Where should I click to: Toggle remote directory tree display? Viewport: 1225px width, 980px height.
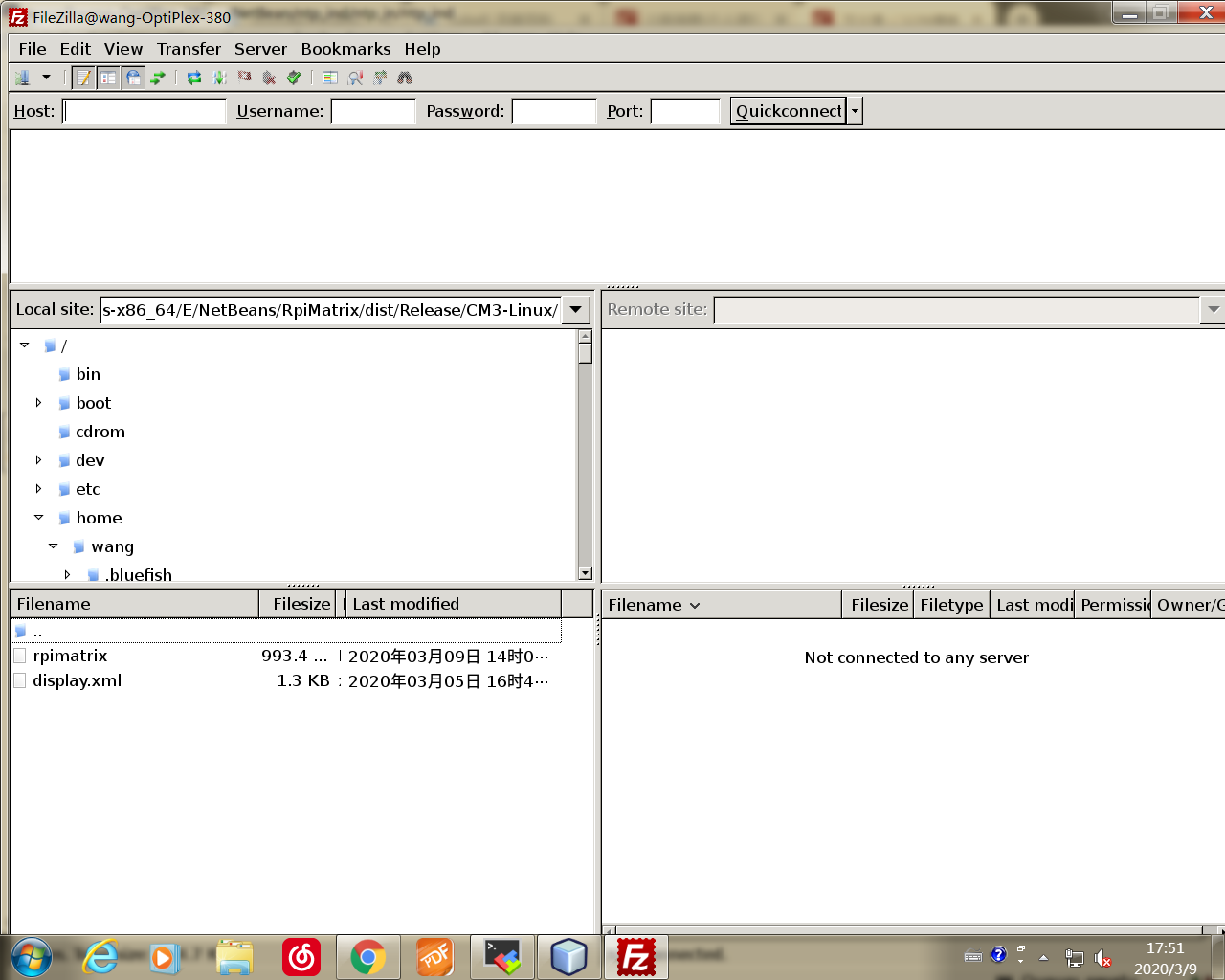[x=134, y=78]
